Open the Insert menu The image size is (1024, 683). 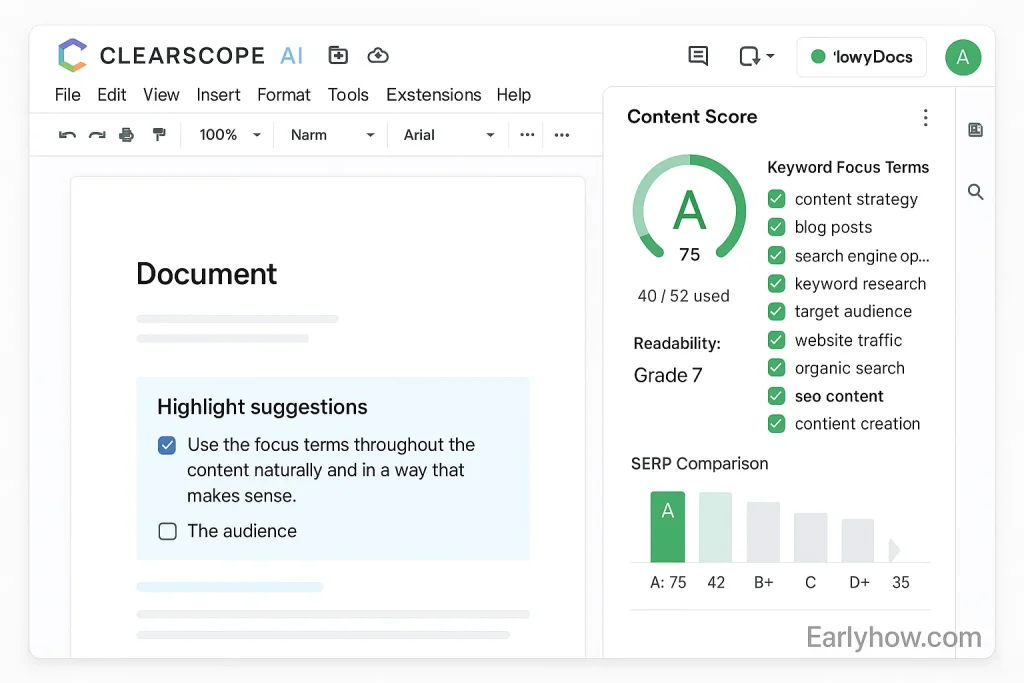coord(218,95)
